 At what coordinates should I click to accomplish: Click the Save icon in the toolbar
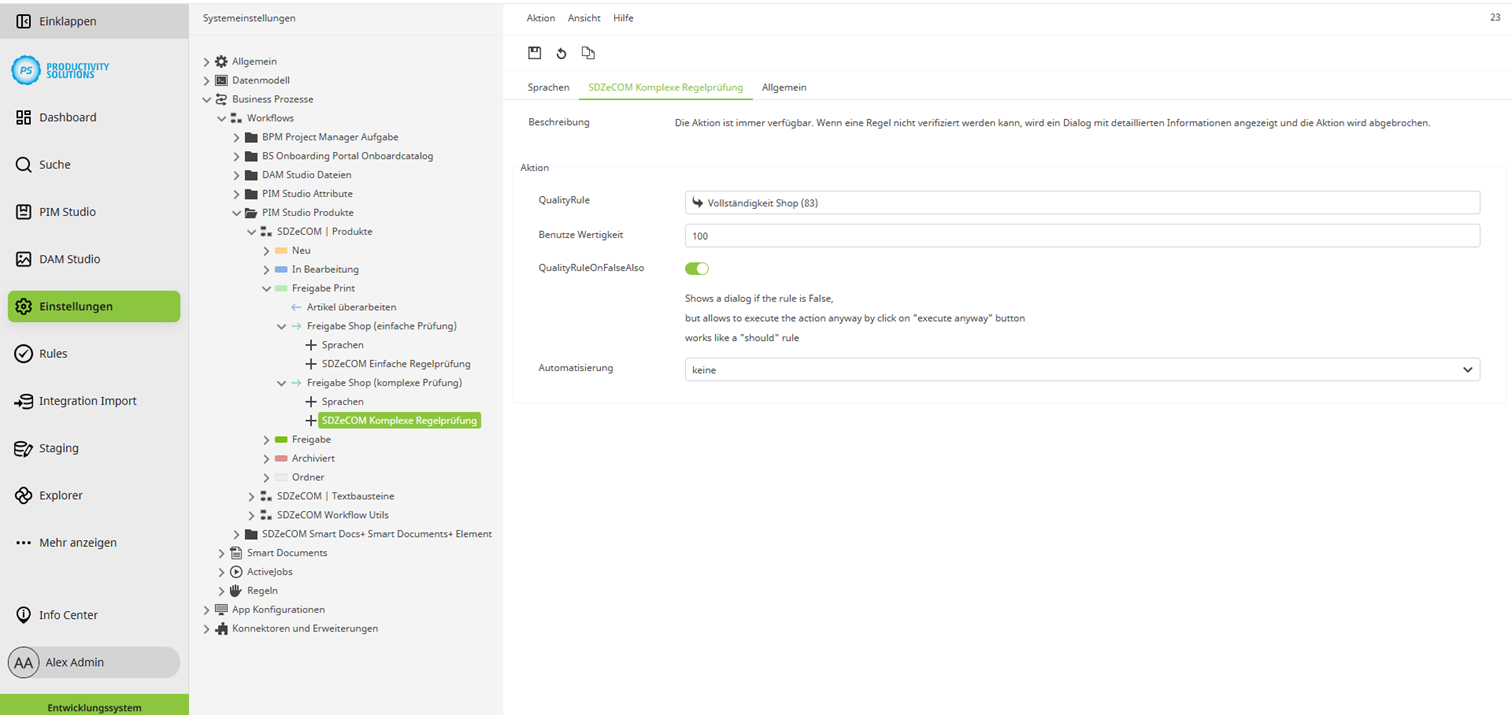pos(534,52)
